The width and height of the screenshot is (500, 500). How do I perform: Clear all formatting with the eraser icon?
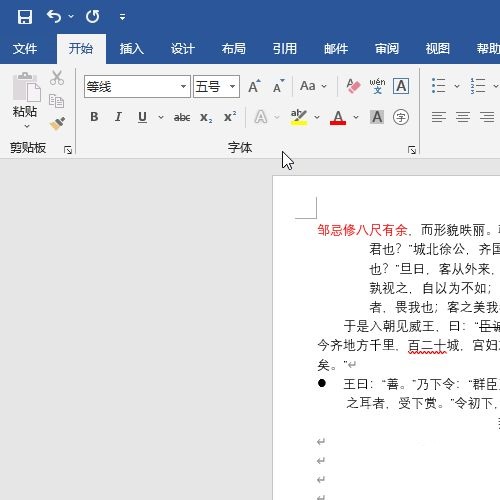tap(353, 86)
